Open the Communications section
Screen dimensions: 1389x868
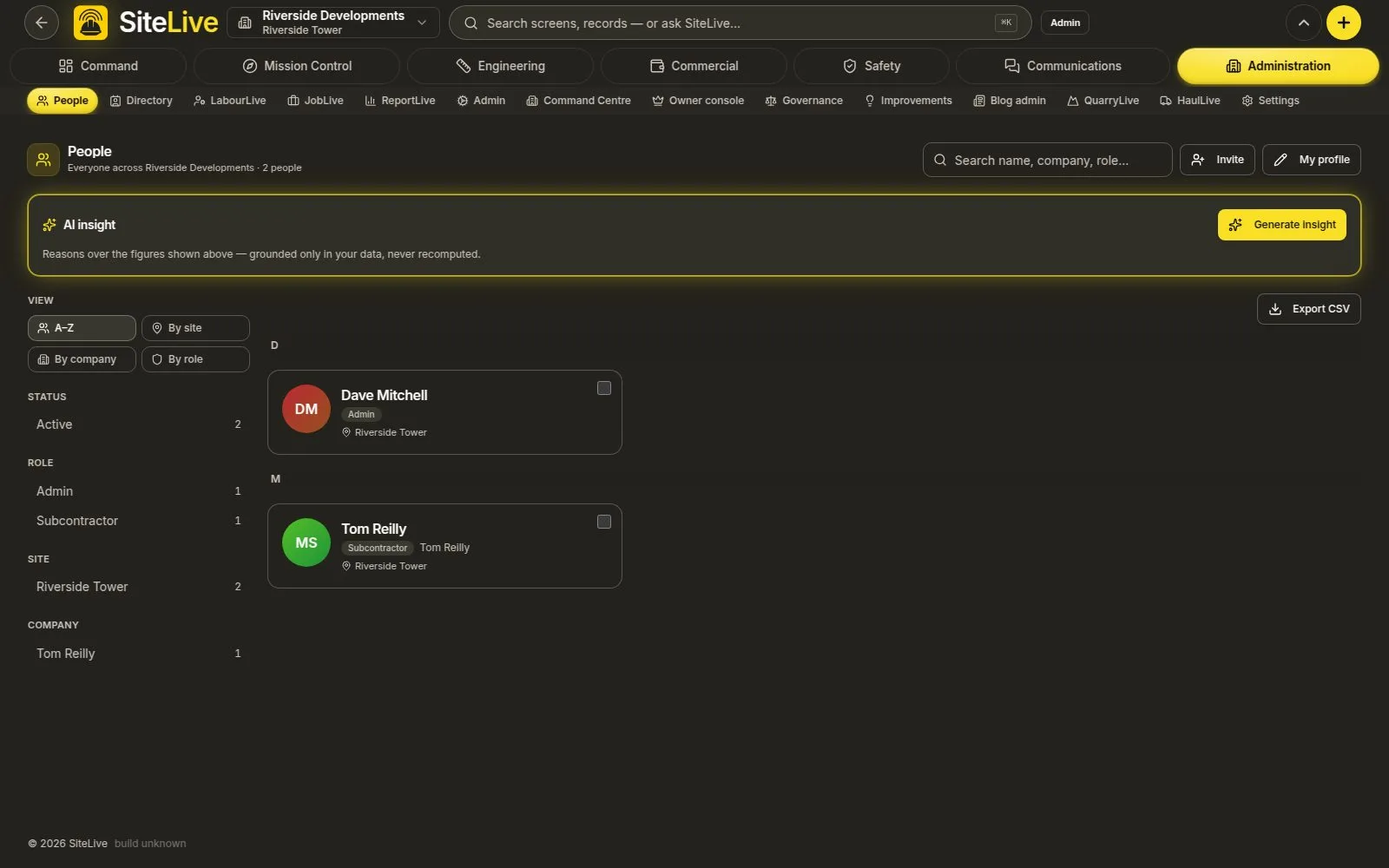(1063, 66)
